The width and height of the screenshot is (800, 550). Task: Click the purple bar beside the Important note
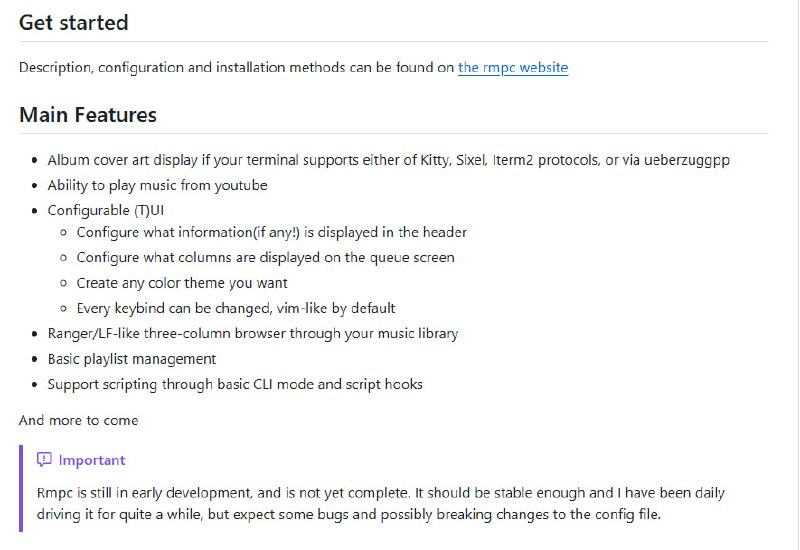click(21, 488)
